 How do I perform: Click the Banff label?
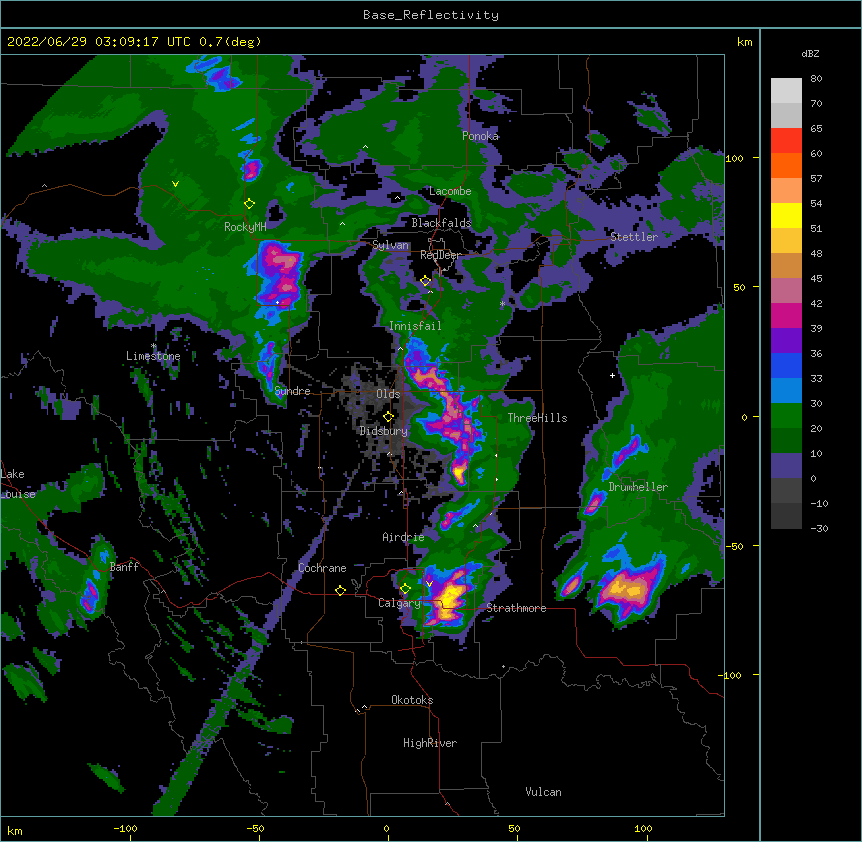[124, 567]
